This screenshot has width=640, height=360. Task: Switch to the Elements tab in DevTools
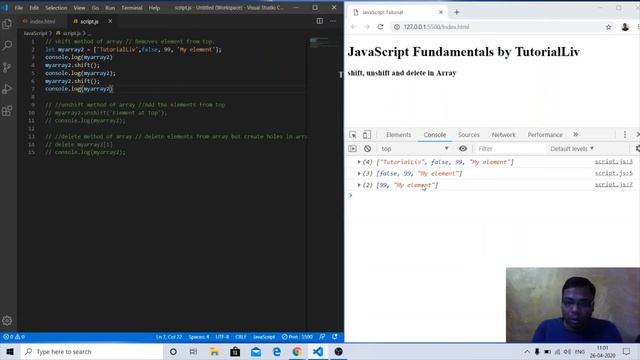coord(398,135)
